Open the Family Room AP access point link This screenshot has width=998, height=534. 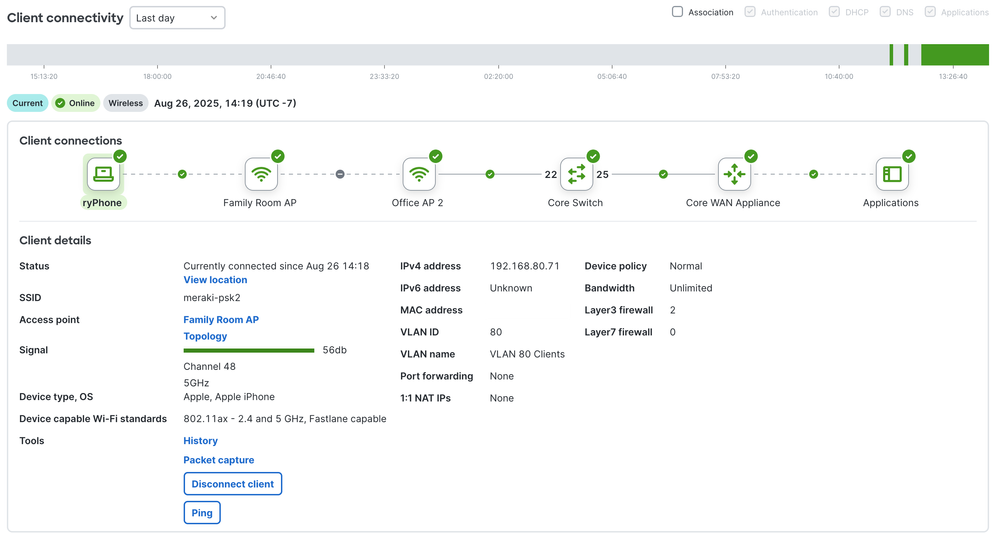(x=221, y=320)
